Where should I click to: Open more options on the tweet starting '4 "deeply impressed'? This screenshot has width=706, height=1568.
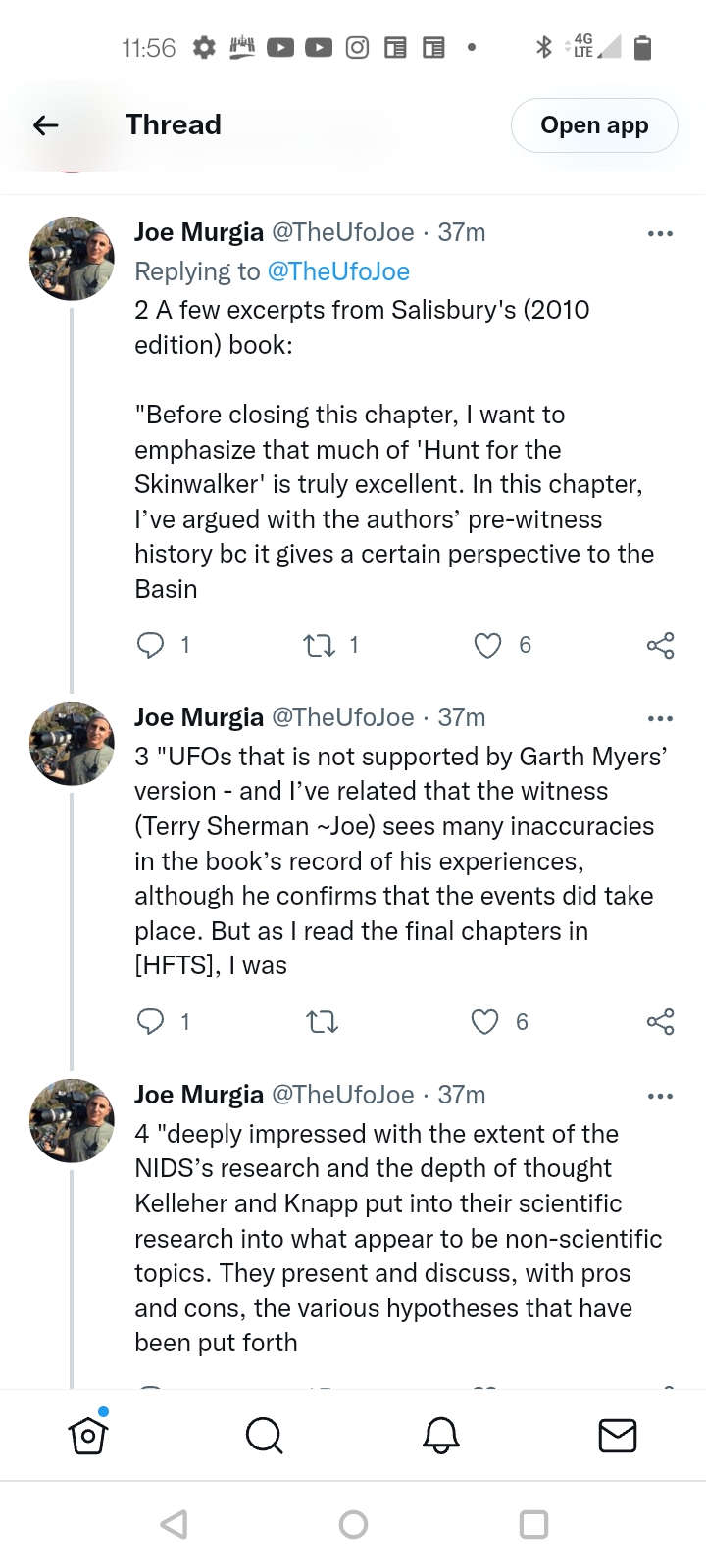coord(660,1096)
